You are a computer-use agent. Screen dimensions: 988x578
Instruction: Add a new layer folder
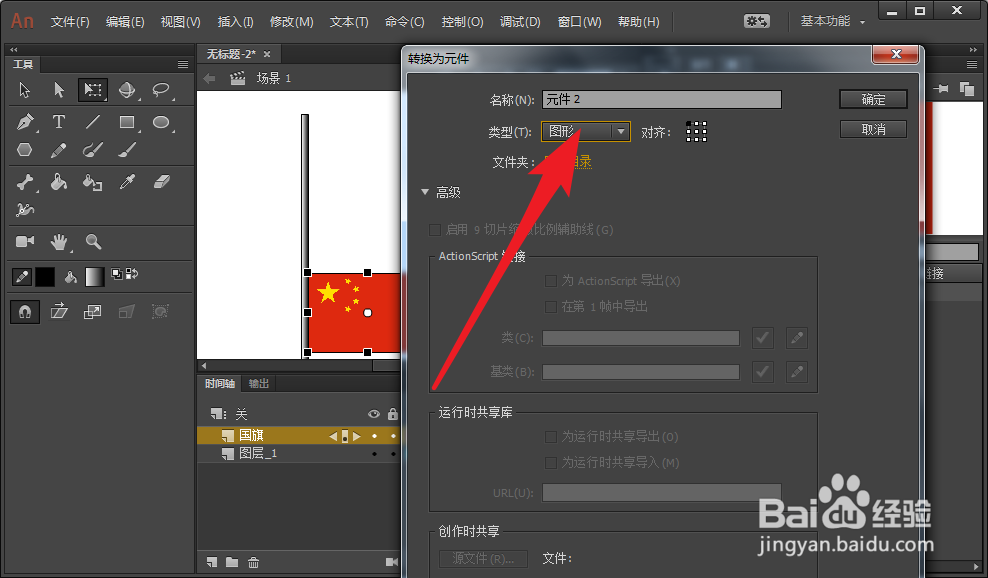[233, 562]
